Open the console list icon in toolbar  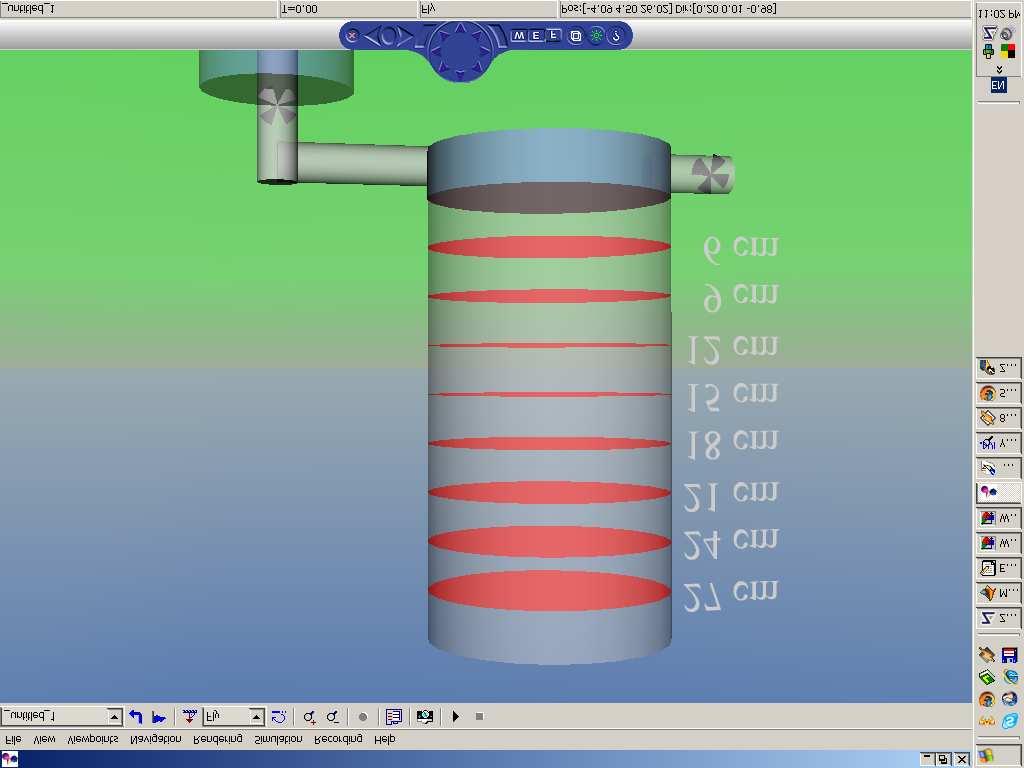pyautogui.click(x=394, y=716)
